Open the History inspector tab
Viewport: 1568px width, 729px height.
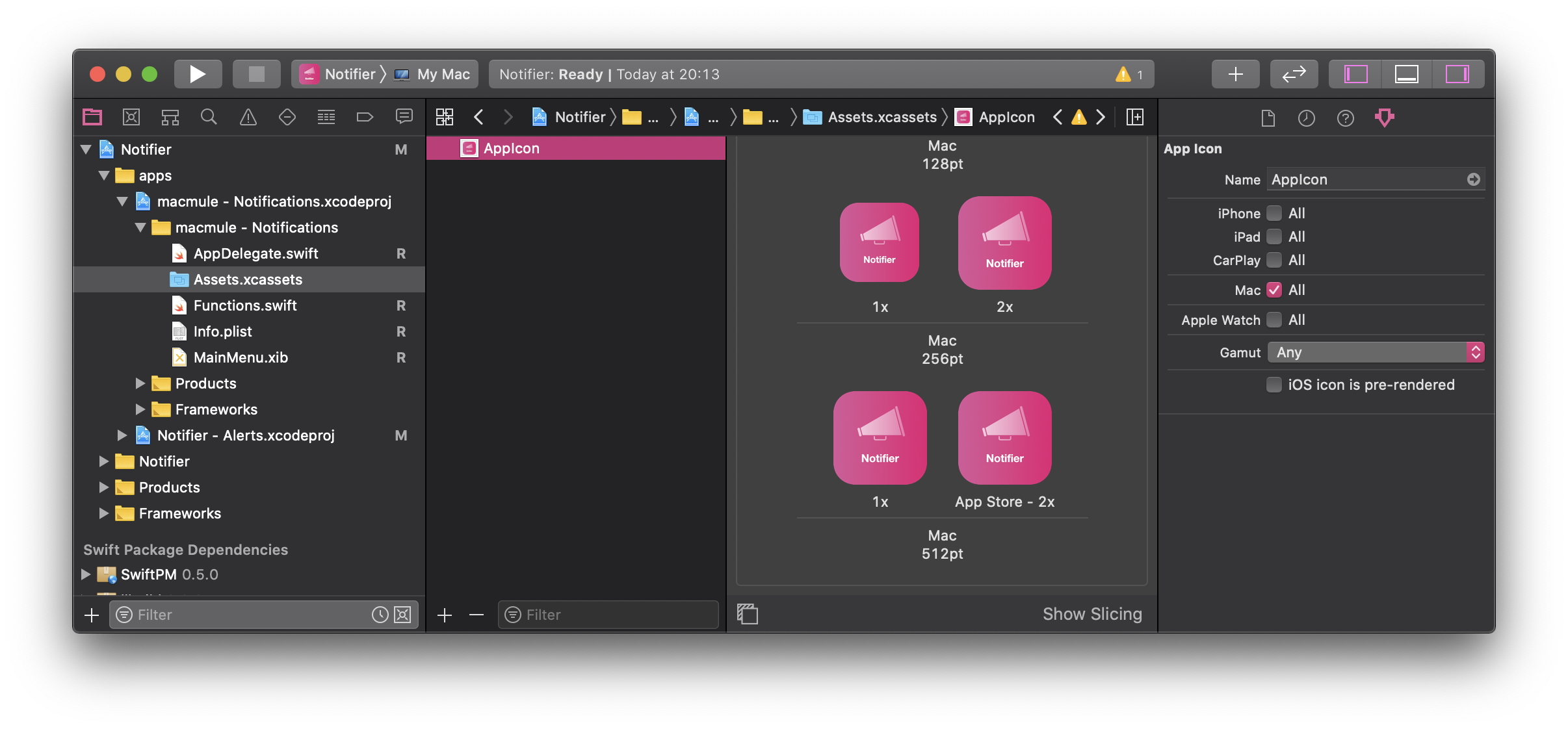coord(1306,118)
